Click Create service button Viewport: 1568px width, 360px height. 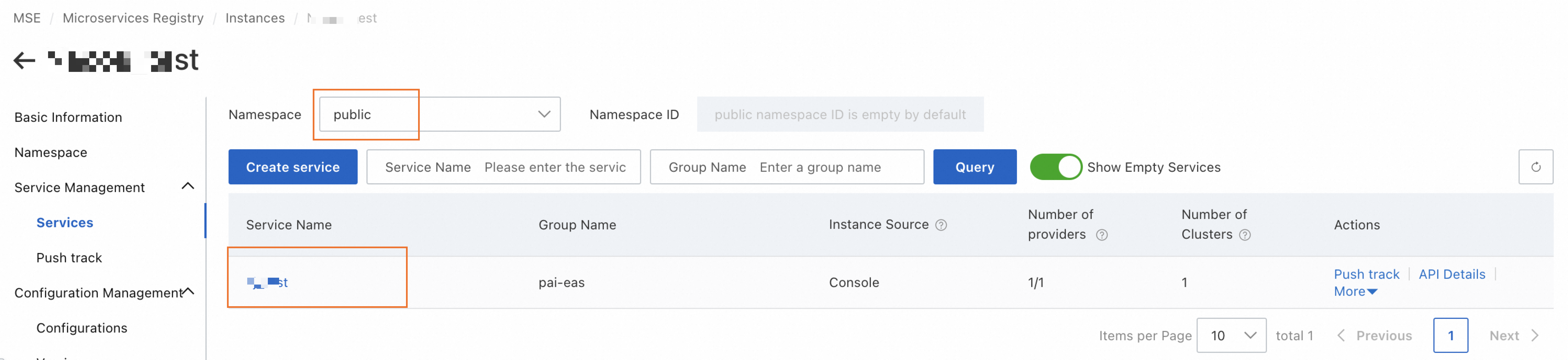[292, 167]
